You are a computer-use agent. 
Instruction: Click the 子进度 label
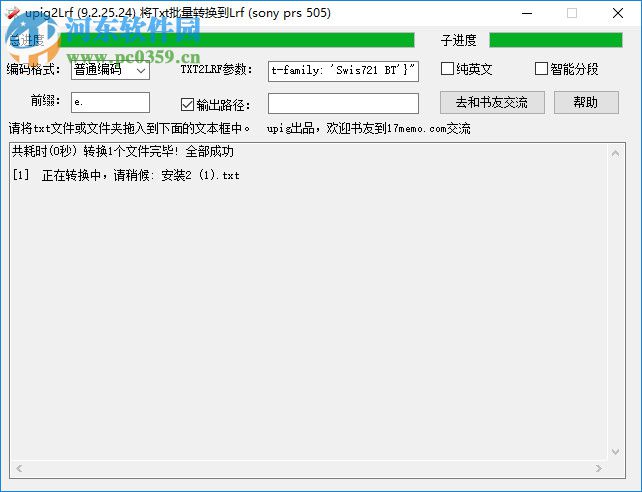(x=459, y=40)
